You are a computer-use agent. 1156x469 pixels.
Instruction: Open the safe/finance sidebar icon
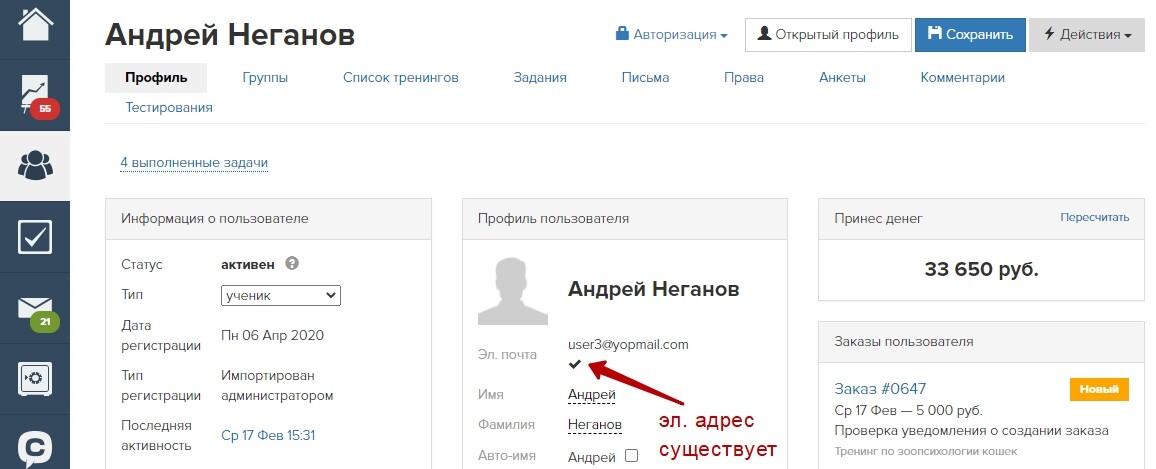coord(35,379)
